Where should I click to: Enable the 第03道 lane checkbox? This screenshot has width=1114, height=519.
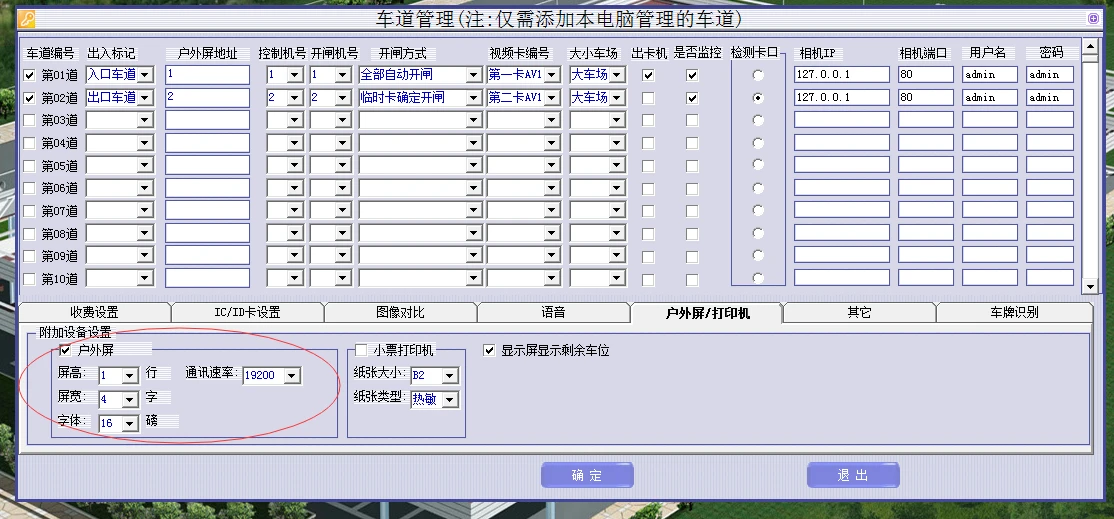tap(29, 121)
